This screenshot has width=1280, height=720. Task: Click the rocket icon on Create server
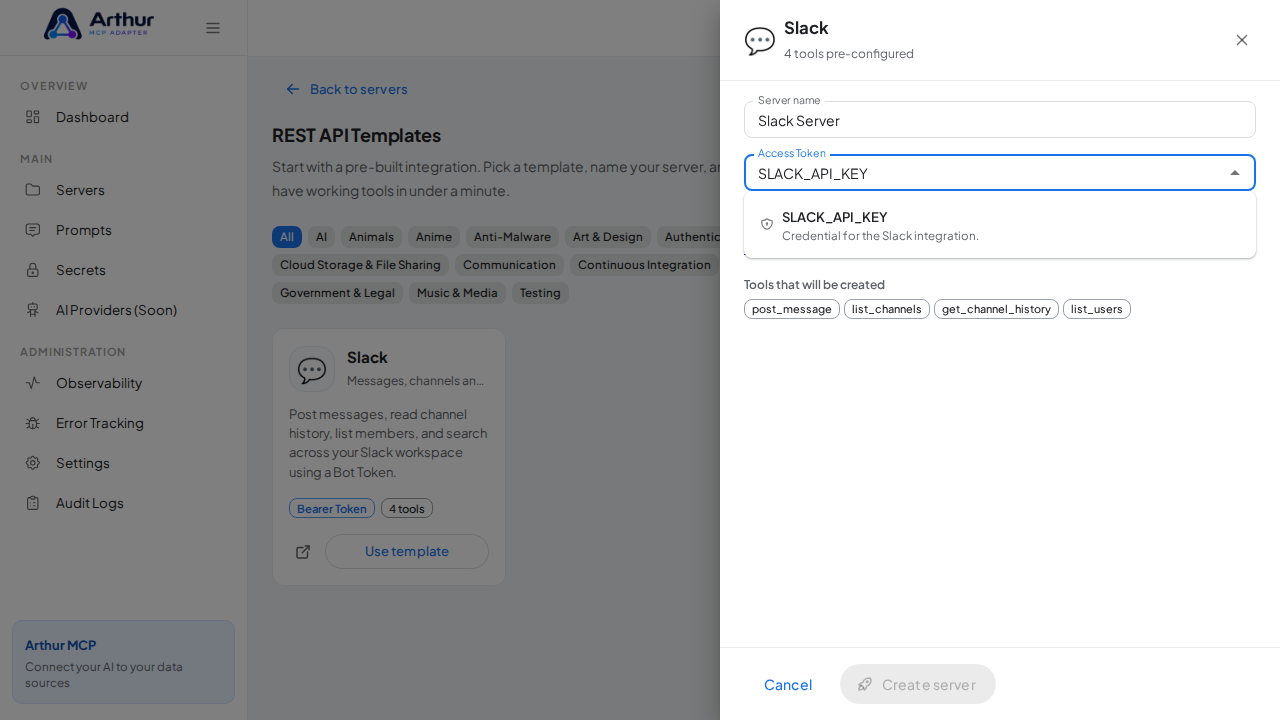[x=865, y=684]
